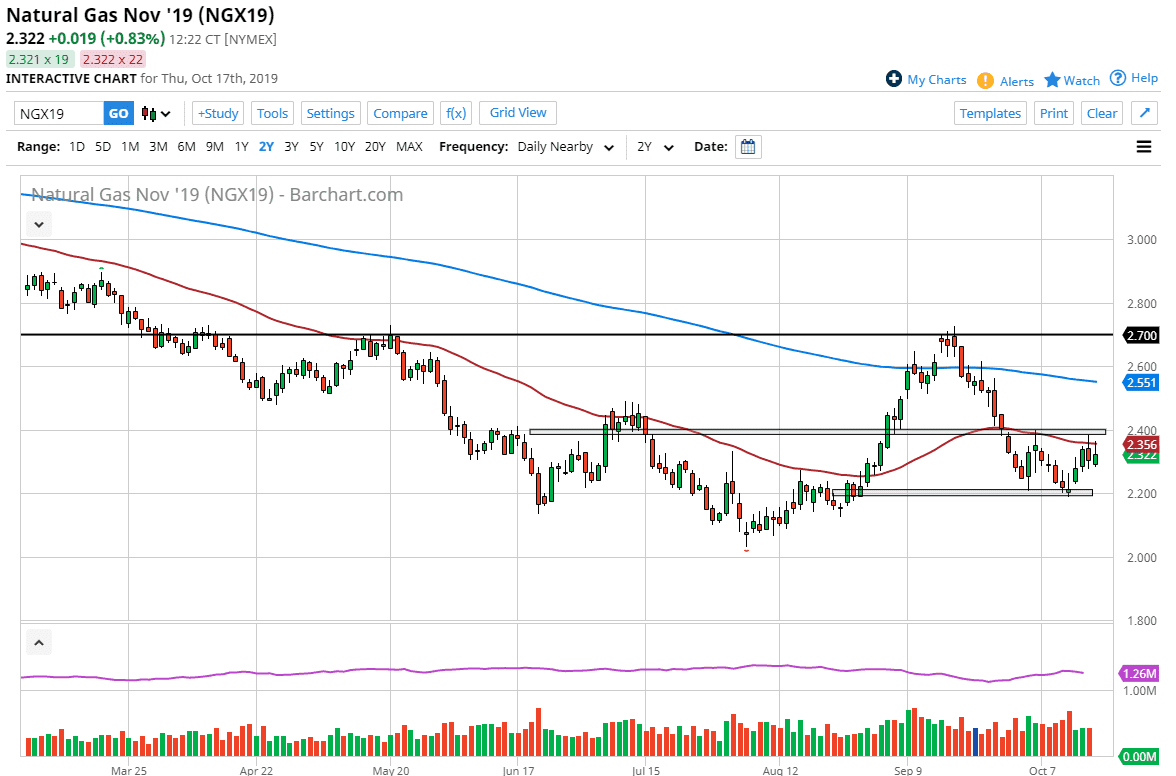Screen dimensions: 1176x776
Task: Collapse the main price chart pane
Action: click(39, 224)
